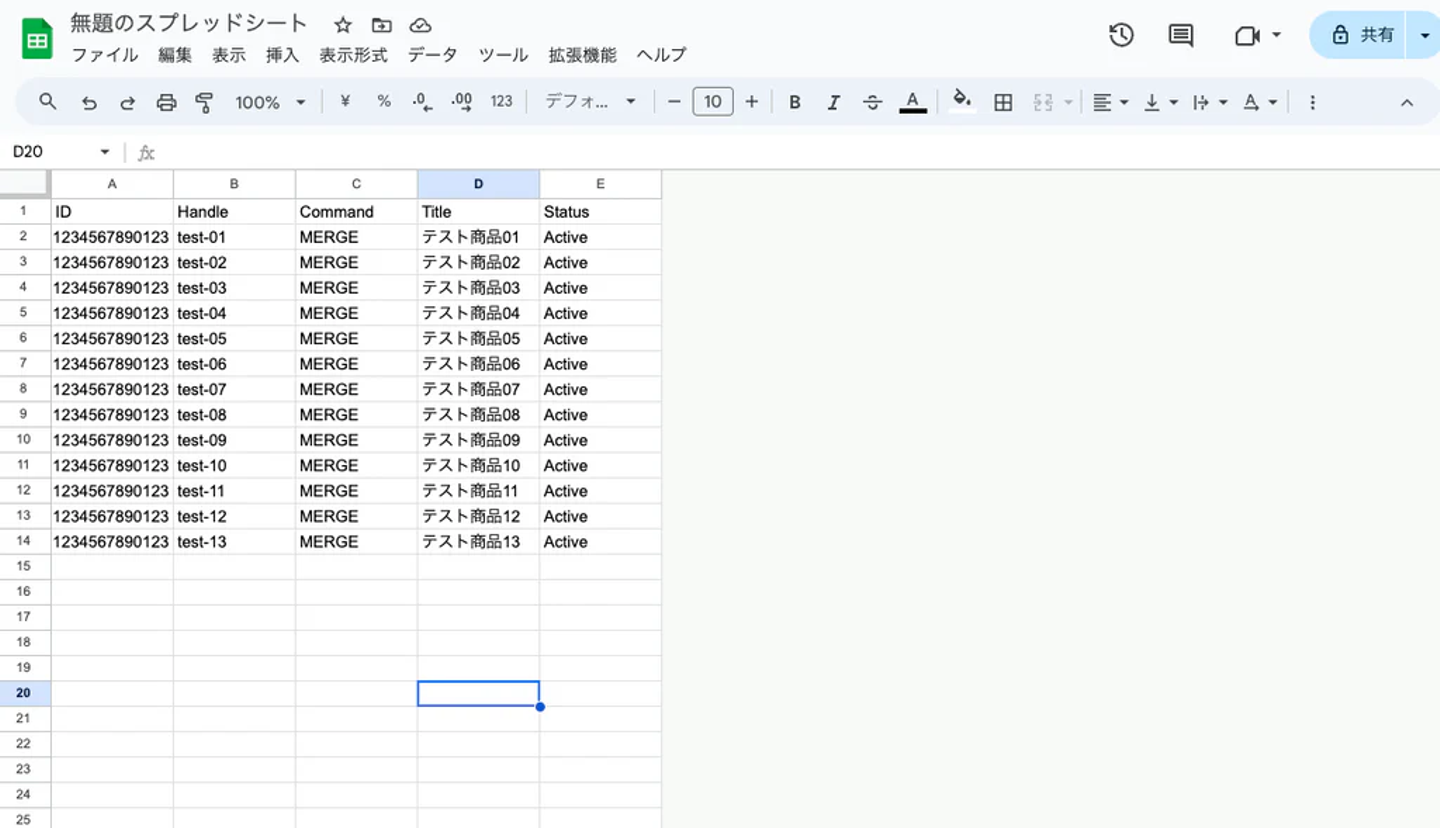Open the font family dropdown
Image resolution: width=1440 pixels, height=828 pixels.
pos(590,102)
